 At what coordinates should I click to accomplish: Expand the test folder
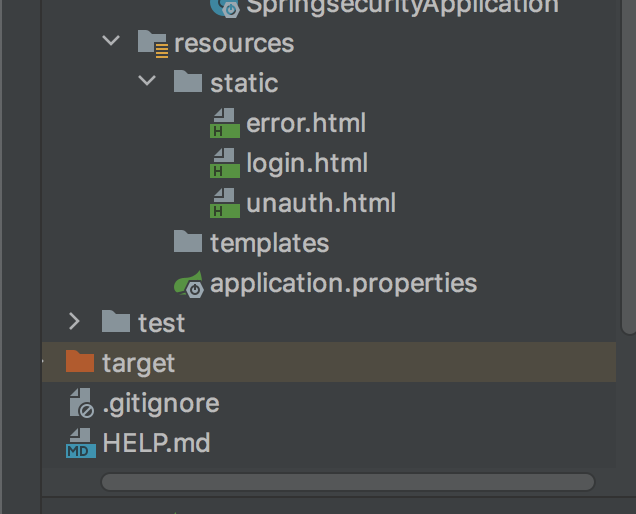click(x=74, y=322)
